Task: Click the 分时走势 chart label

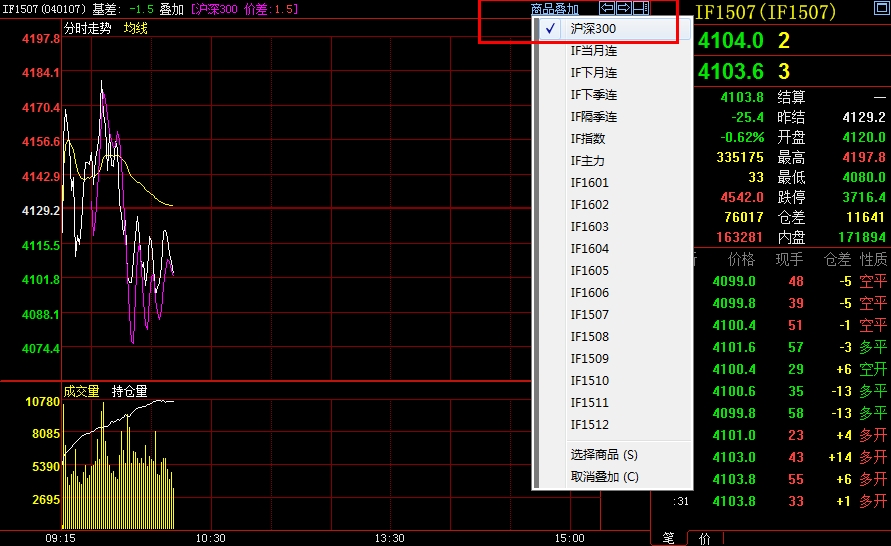Action: click(88, 28)
